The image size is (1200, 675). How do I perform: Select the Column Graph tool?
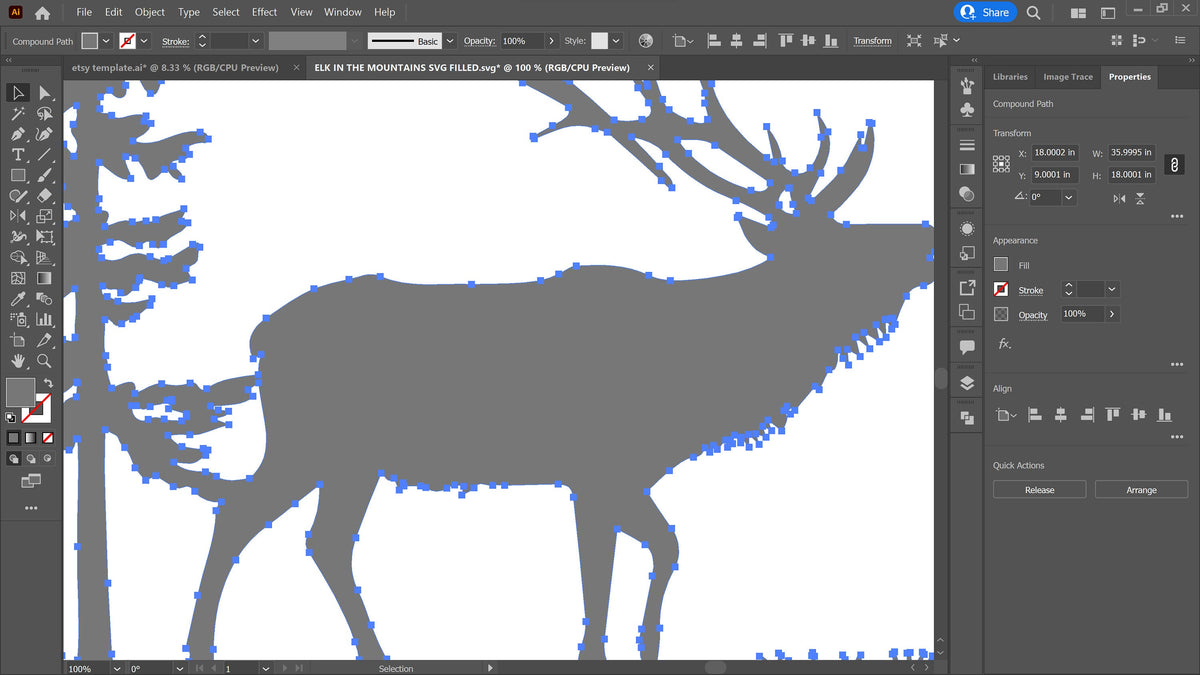[44, 320]
